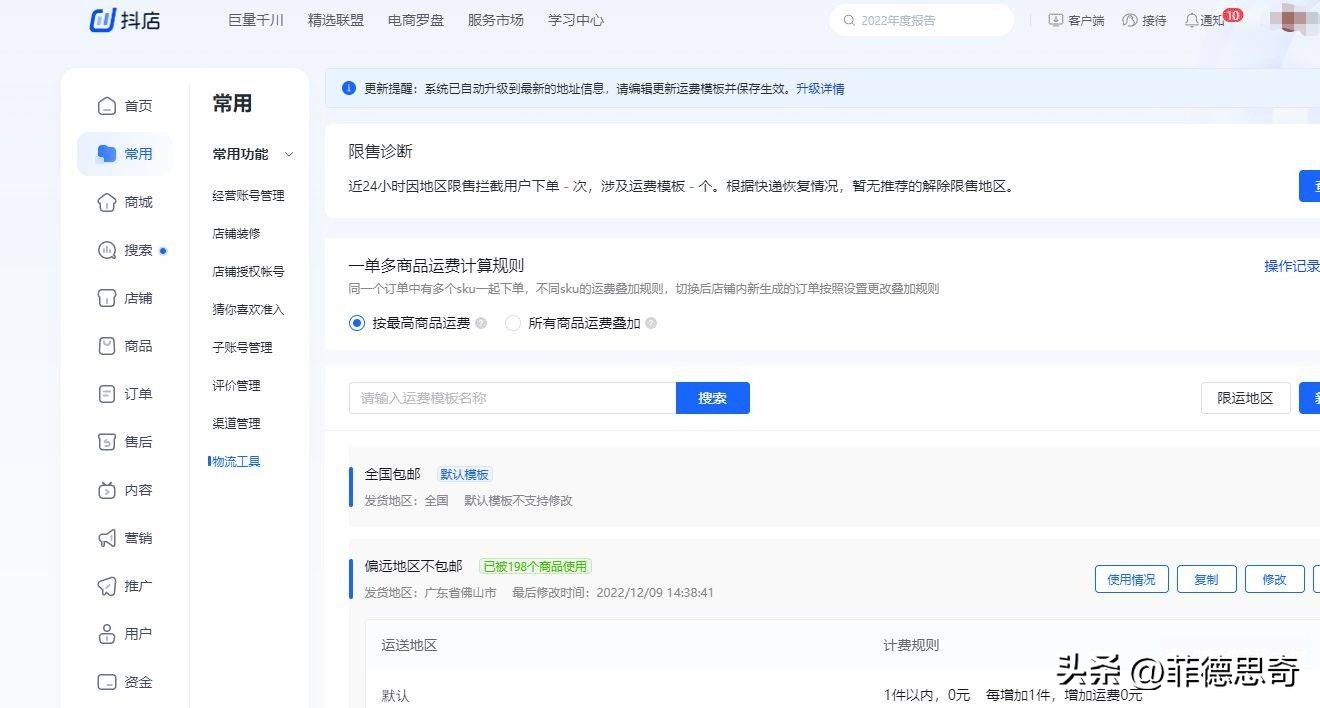This screenshot has width=1320, height=708.
Task: Open the 商品 products section icon
Action: coord(107,345)
